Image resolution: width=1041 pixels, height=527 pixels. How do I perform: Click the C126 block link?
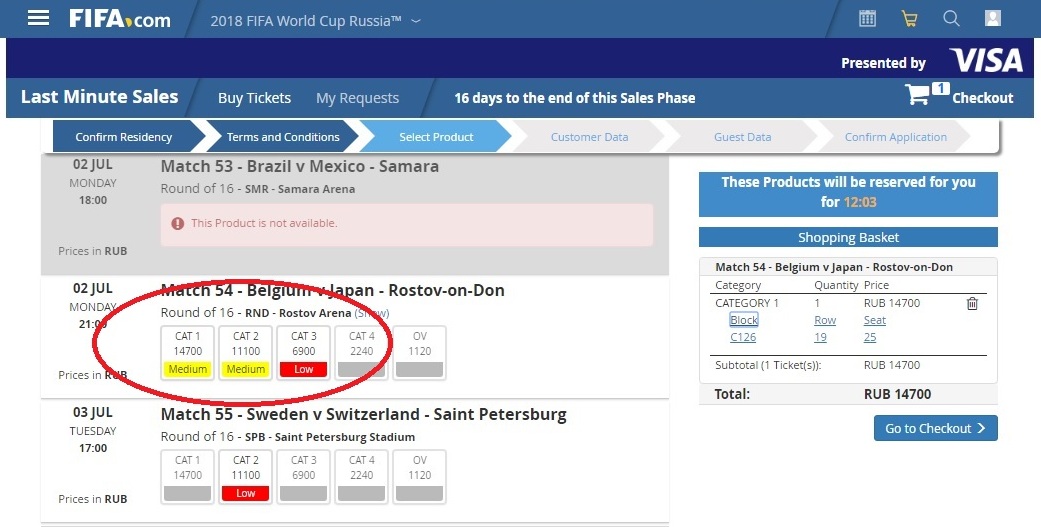coord(743,337)
